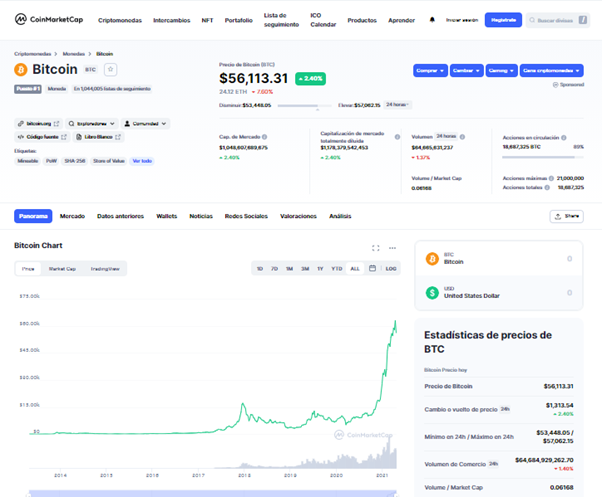Viewport: 602px width, 497px height.
Task: Open the Exploradores dropdown
Action: click(91, 124)
